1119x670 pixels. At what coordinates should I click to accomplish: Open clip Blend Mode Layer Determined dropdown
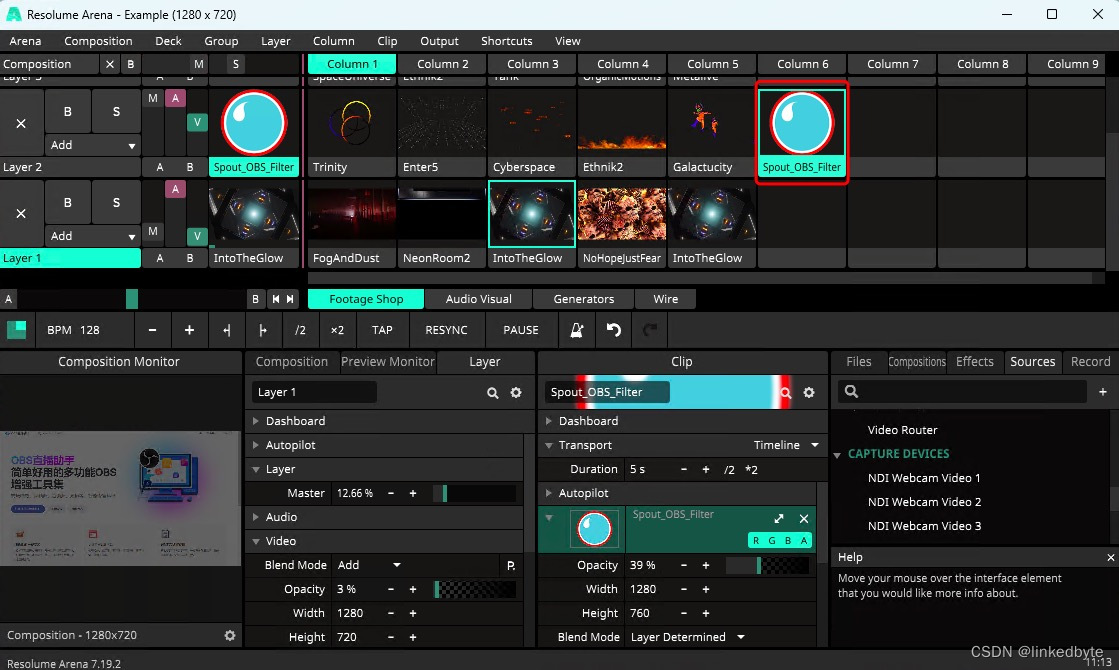pos(687,637)
